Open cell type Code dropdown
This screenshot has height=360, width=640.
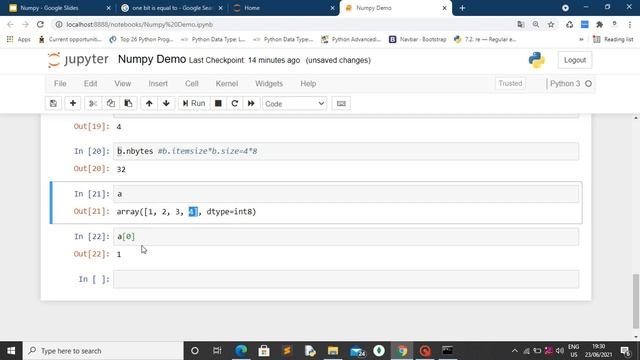pyautogui.click(x=294, y=104)
